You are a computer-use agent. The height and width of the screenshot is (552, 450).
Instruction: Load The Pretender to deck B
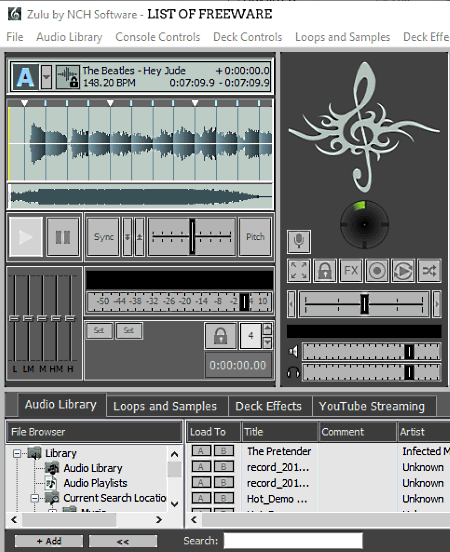click(x=224, y=451)
